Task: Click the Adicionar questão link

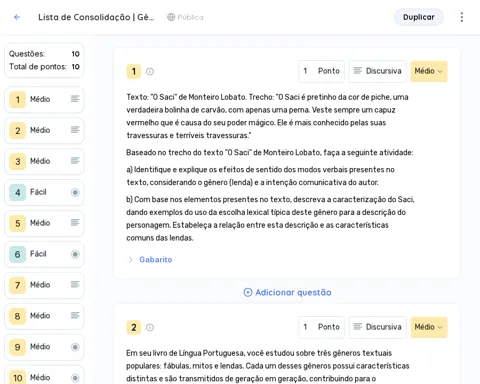Action: click(287, 292)
